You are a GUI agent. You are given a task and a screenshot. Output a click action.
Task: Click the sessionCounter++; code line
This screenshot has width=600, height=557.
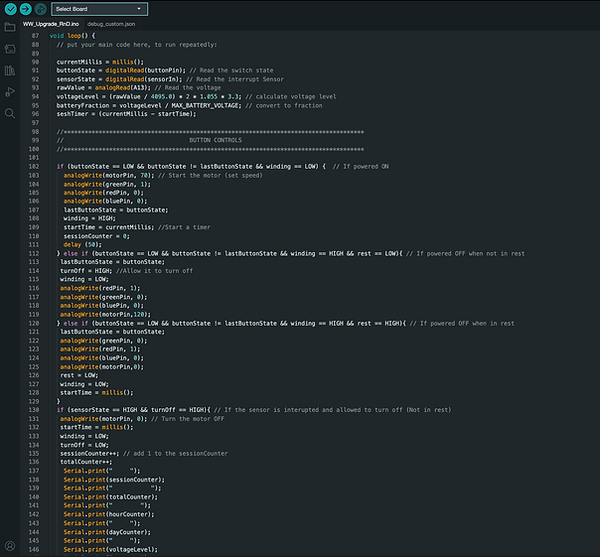(x=101, y=452)
